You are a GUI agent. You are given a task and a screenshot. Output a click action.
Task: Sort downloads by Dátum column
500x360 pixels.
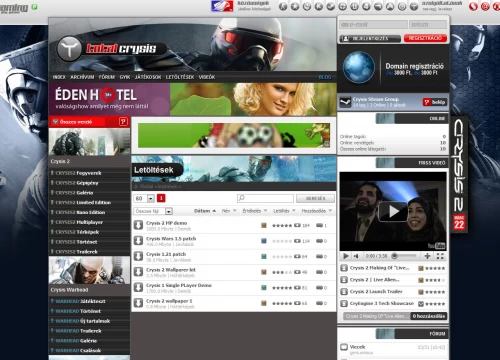tap(205, 211)
